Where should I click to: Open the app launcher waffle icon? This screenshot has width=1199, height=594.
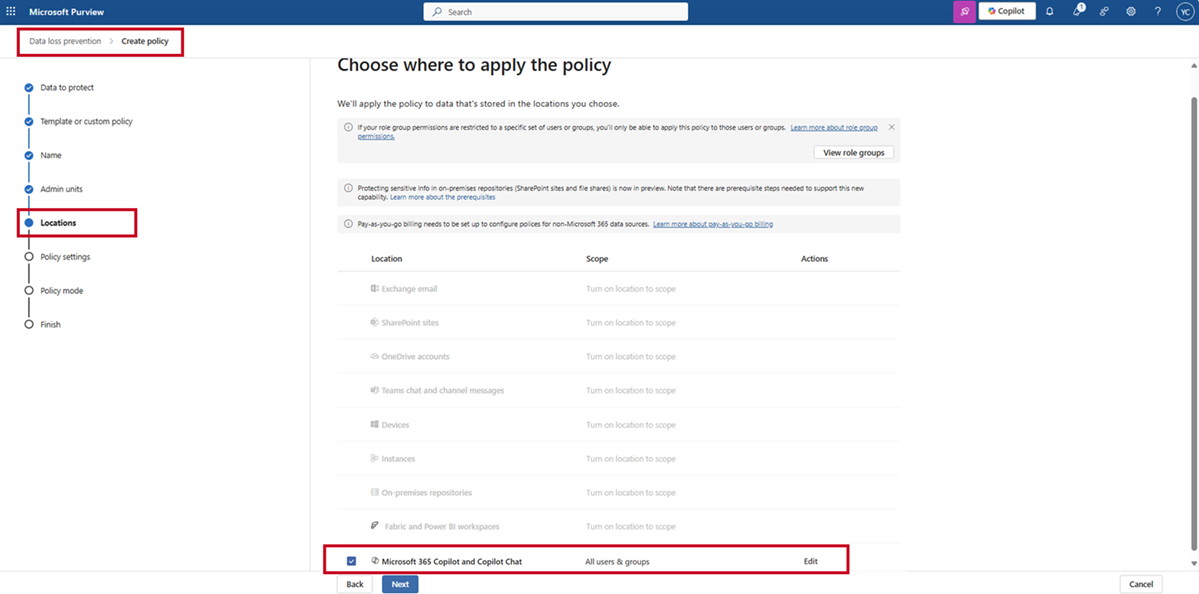(x=11, y=11)
